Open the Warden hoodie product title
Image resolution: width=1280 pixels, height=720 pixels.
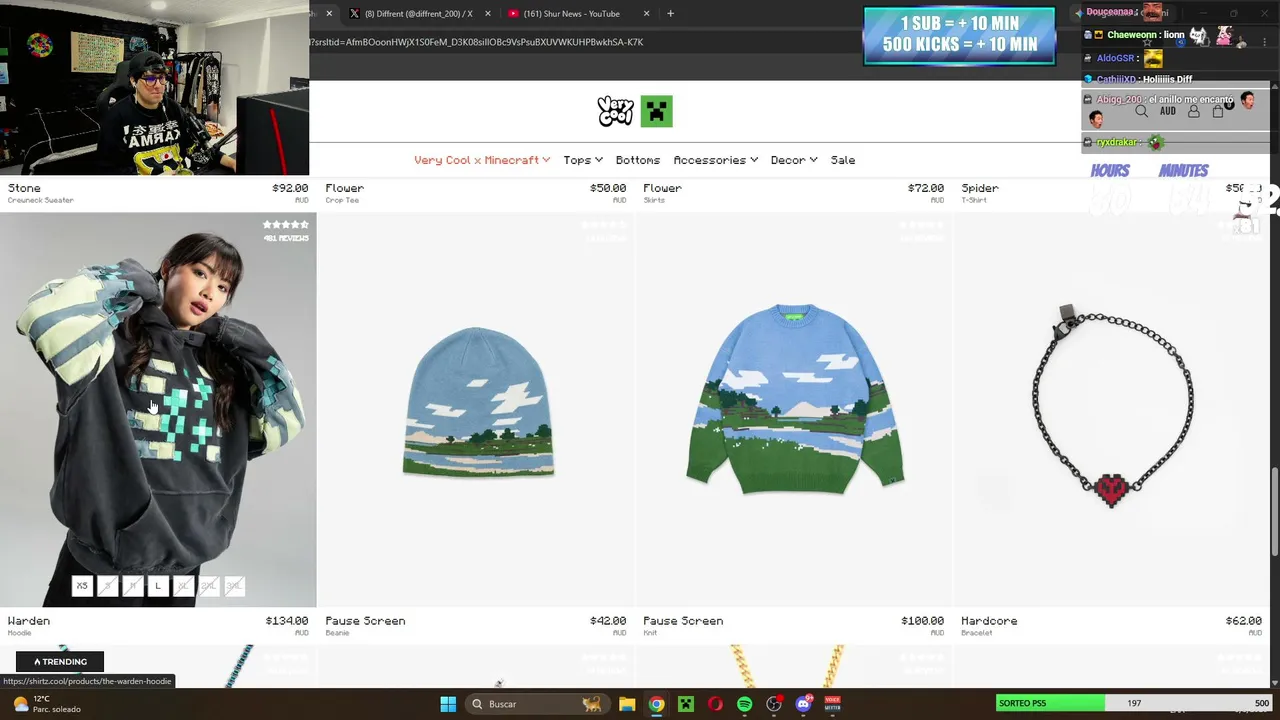(29, 621)
